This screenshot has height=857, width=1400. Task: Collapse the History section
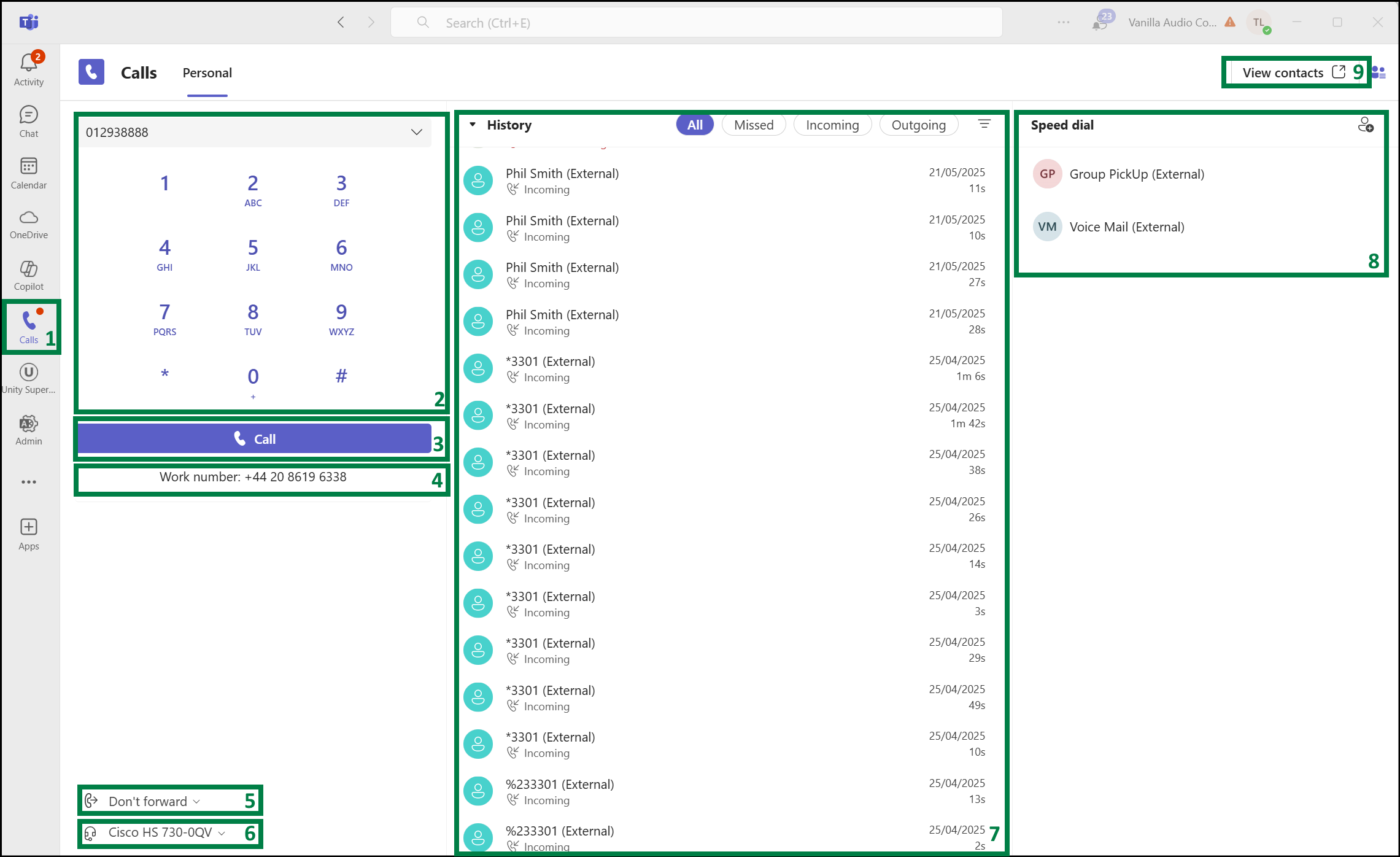(473, 125)
